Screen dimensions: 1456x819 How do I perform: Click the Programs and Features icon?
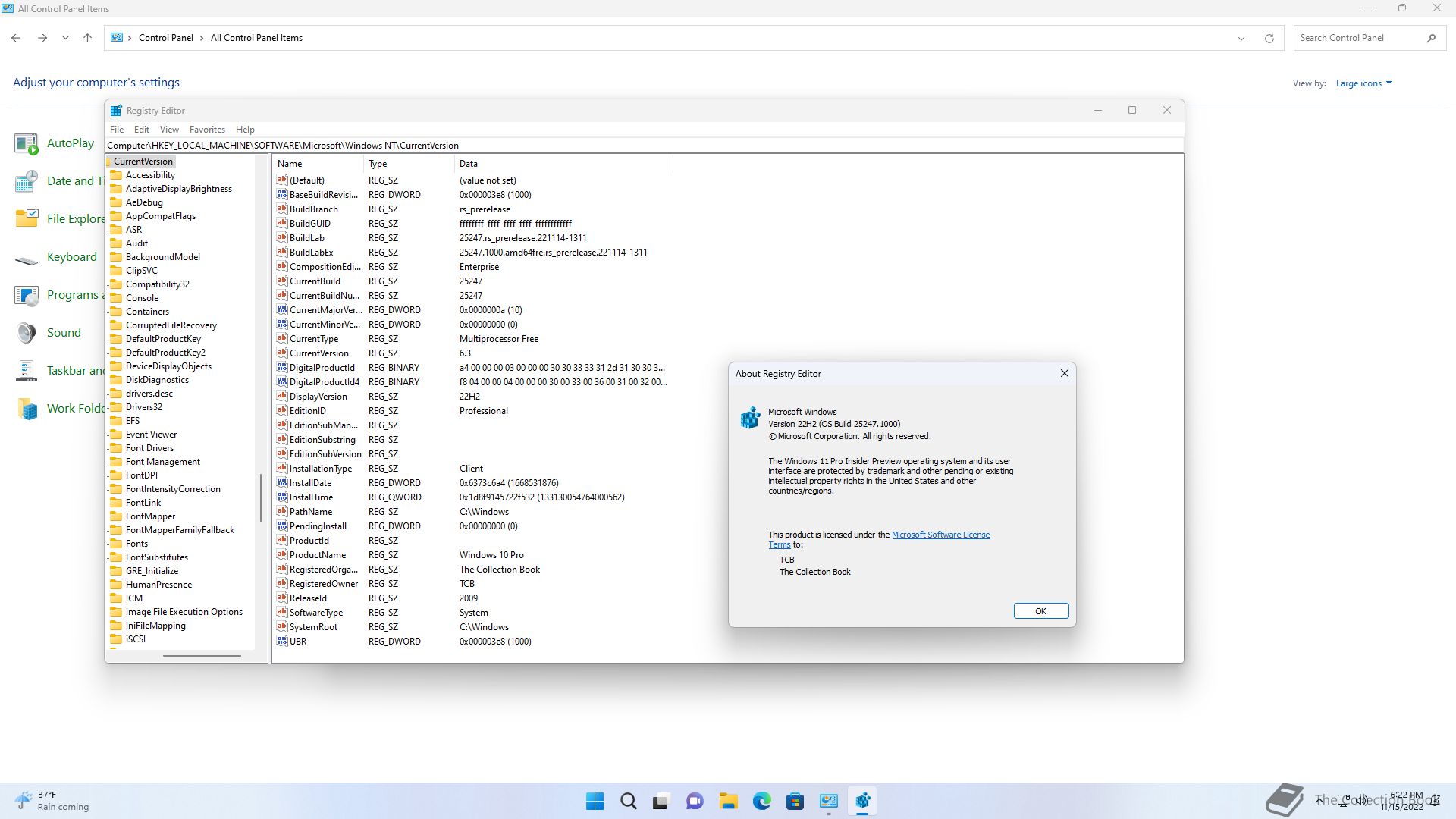(x=27, y=295)
